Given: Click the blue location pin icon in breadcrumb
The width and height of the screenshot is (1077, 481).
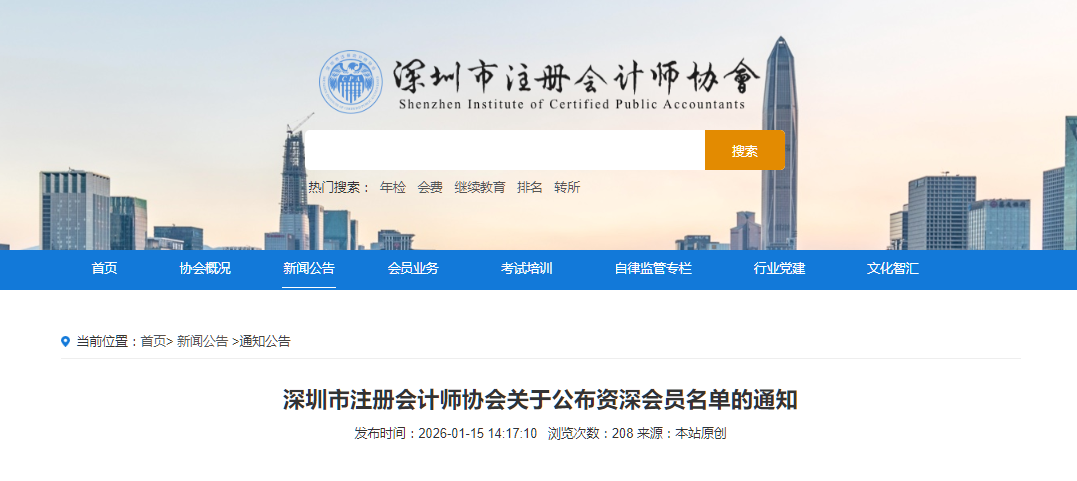Looking at the screenshot, I should pos(66,341).
